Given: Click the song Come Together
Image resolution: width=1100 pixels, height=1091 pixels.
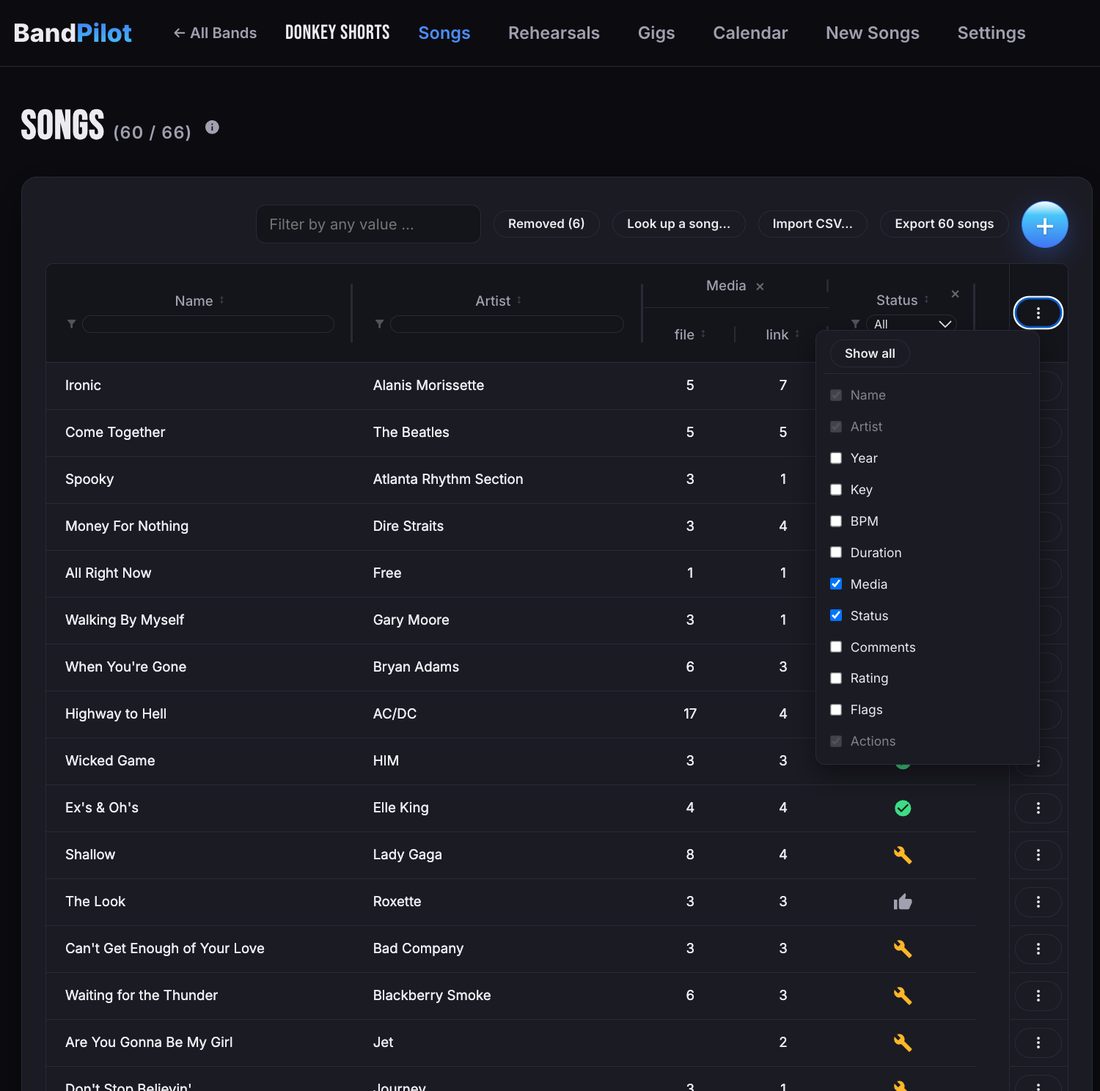Looking at the screenshot, I should [115, 432].
